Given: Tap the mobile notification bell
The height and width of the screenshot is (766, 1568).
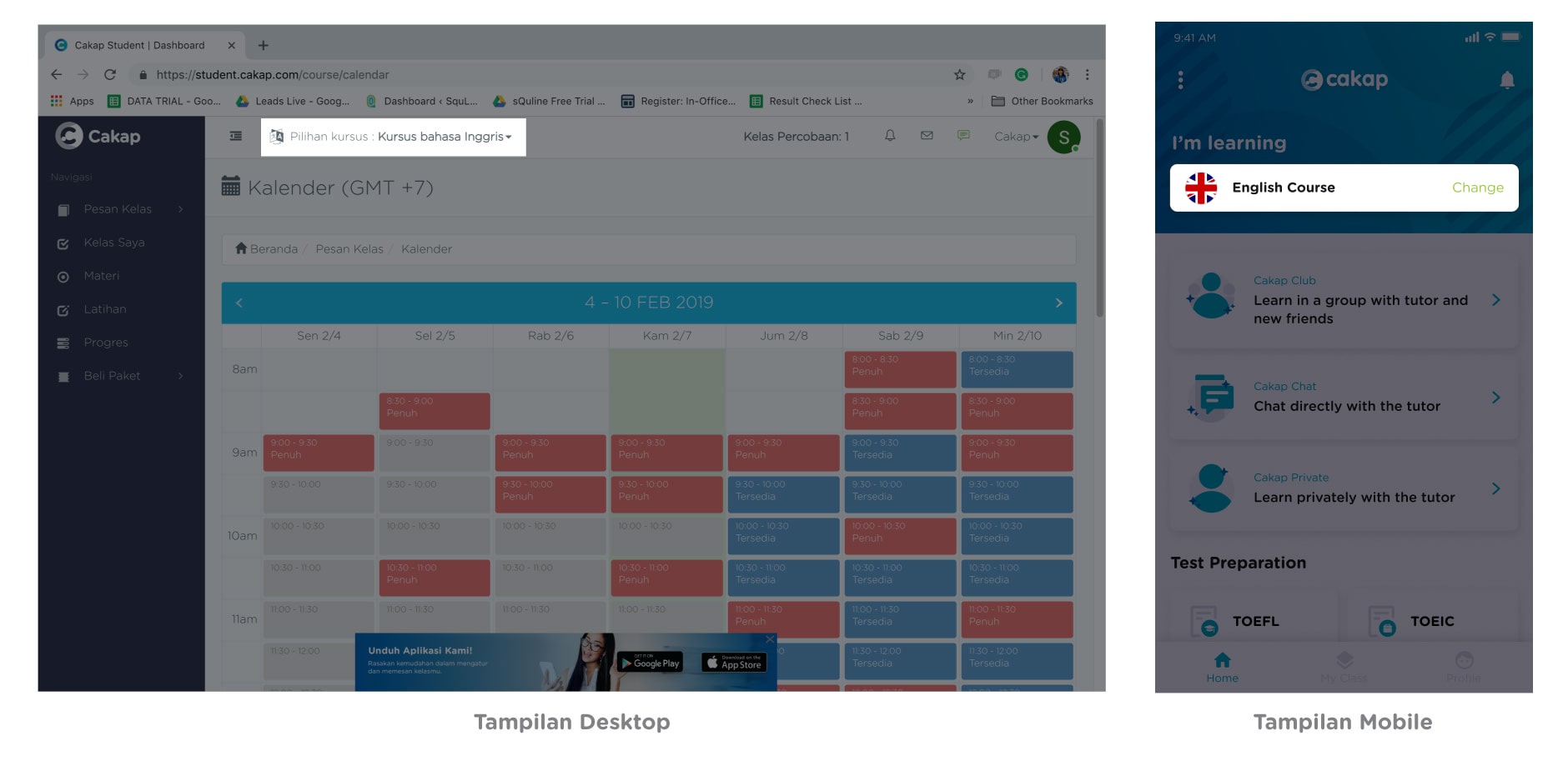Looking at the screenshot, I should pos(1507,80).
